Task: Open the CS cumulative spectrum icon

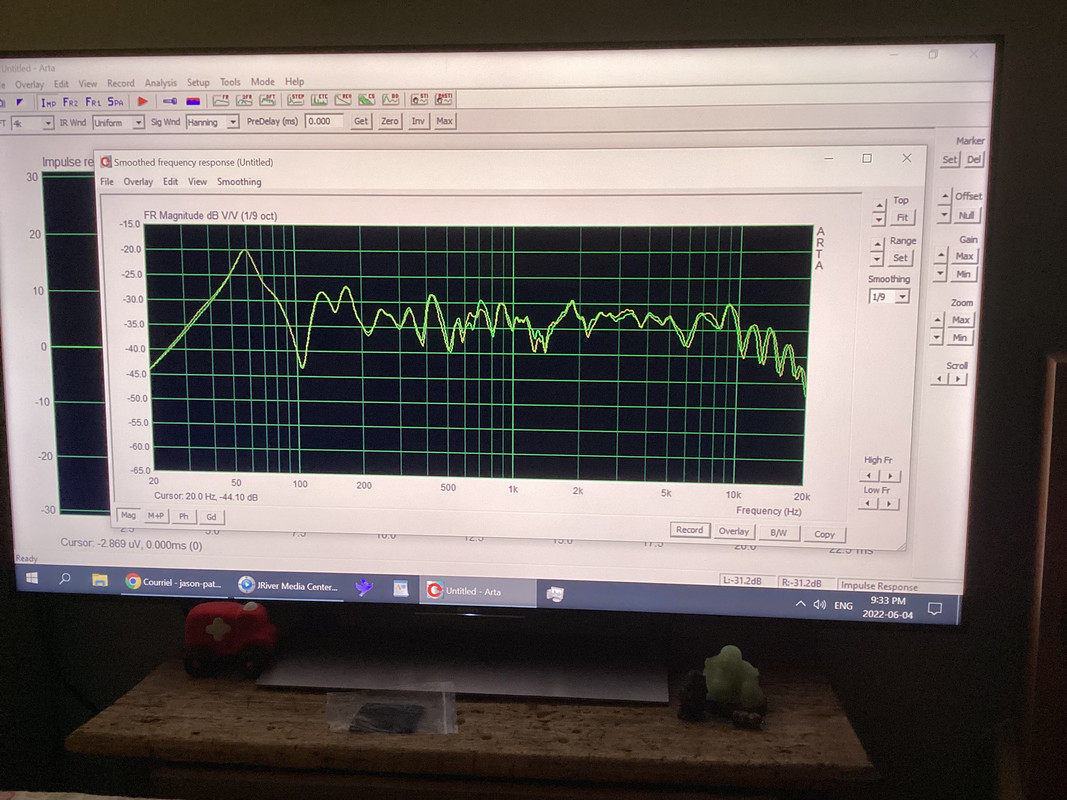Action: point(367,99)
